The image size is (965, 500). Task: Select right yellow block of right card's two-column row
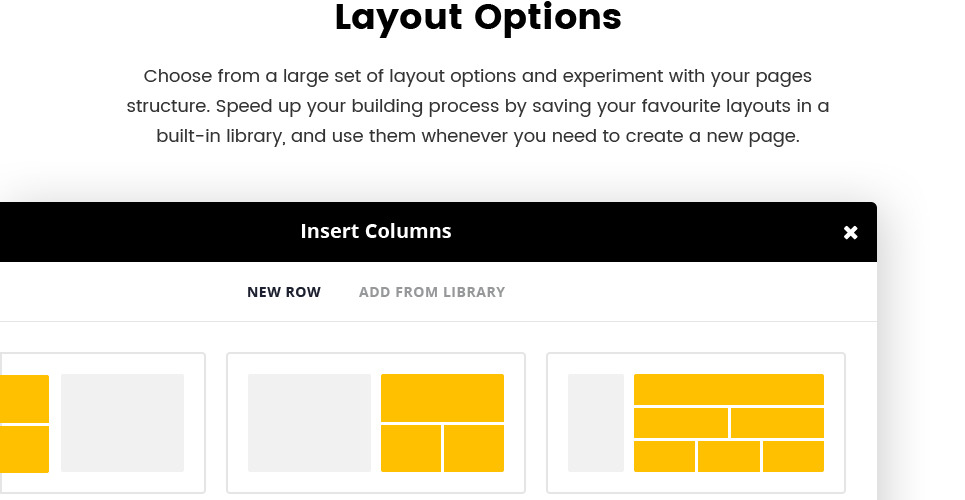click(x=777, y=422)
